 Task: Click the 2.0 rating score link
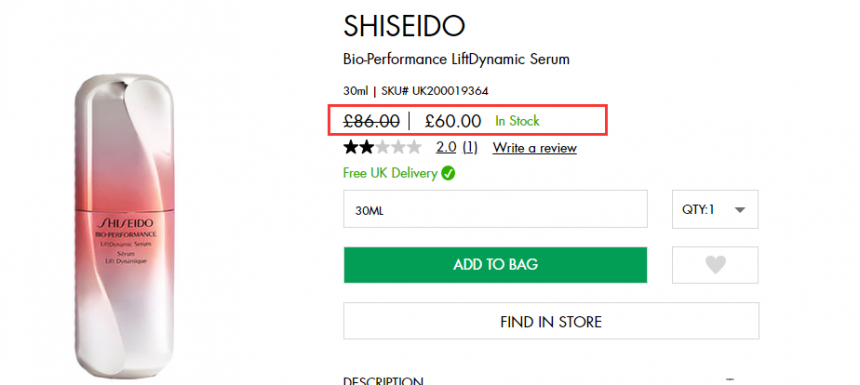tap(446, 148)
